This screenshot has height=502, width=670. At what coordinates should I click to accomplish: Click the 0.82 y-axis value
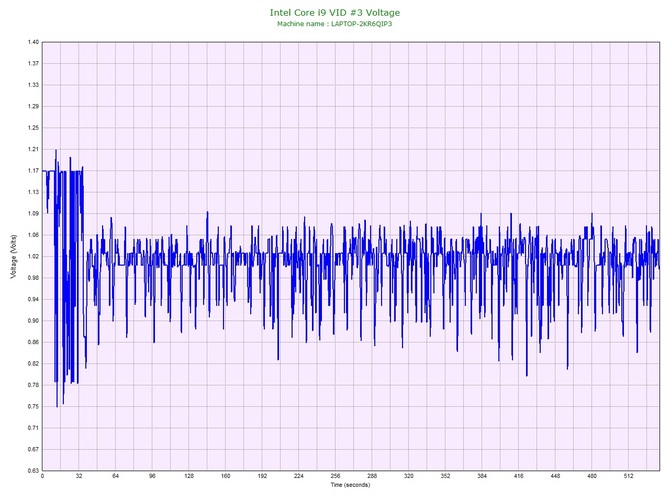[33, 364]
